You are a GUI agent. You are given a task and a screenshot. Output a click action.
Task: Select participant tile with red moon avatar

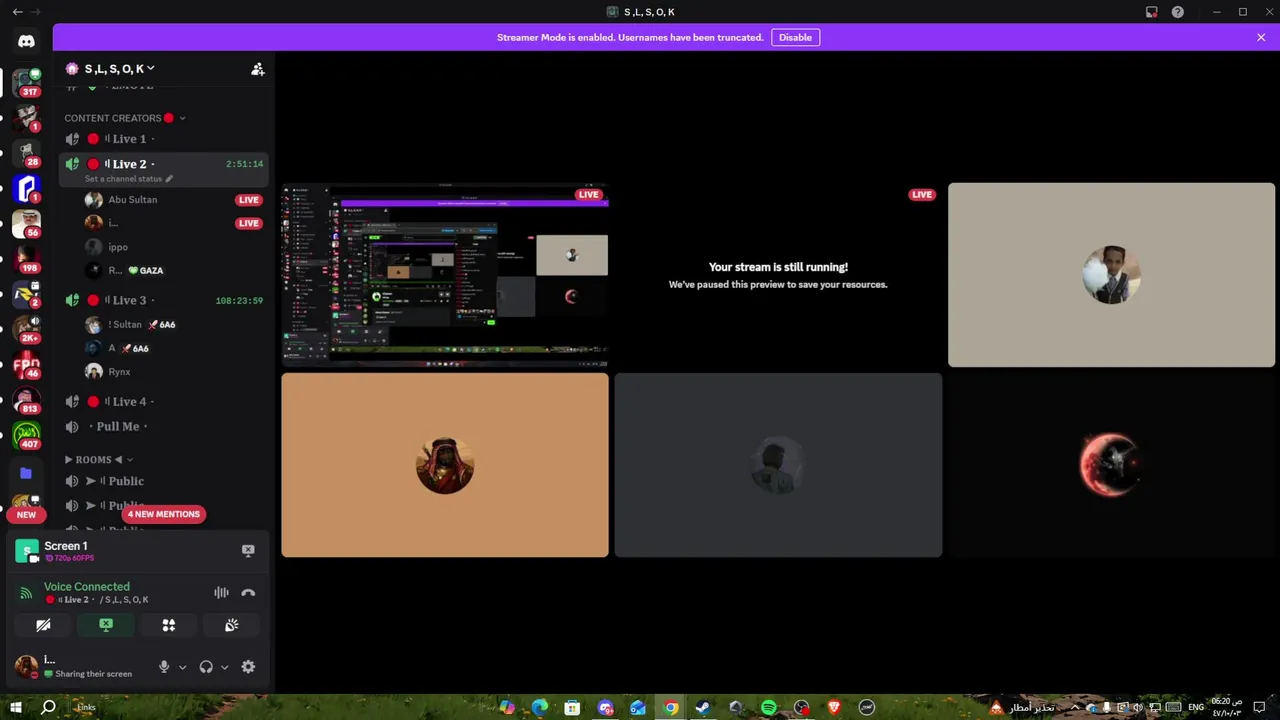pos(1111,465)
